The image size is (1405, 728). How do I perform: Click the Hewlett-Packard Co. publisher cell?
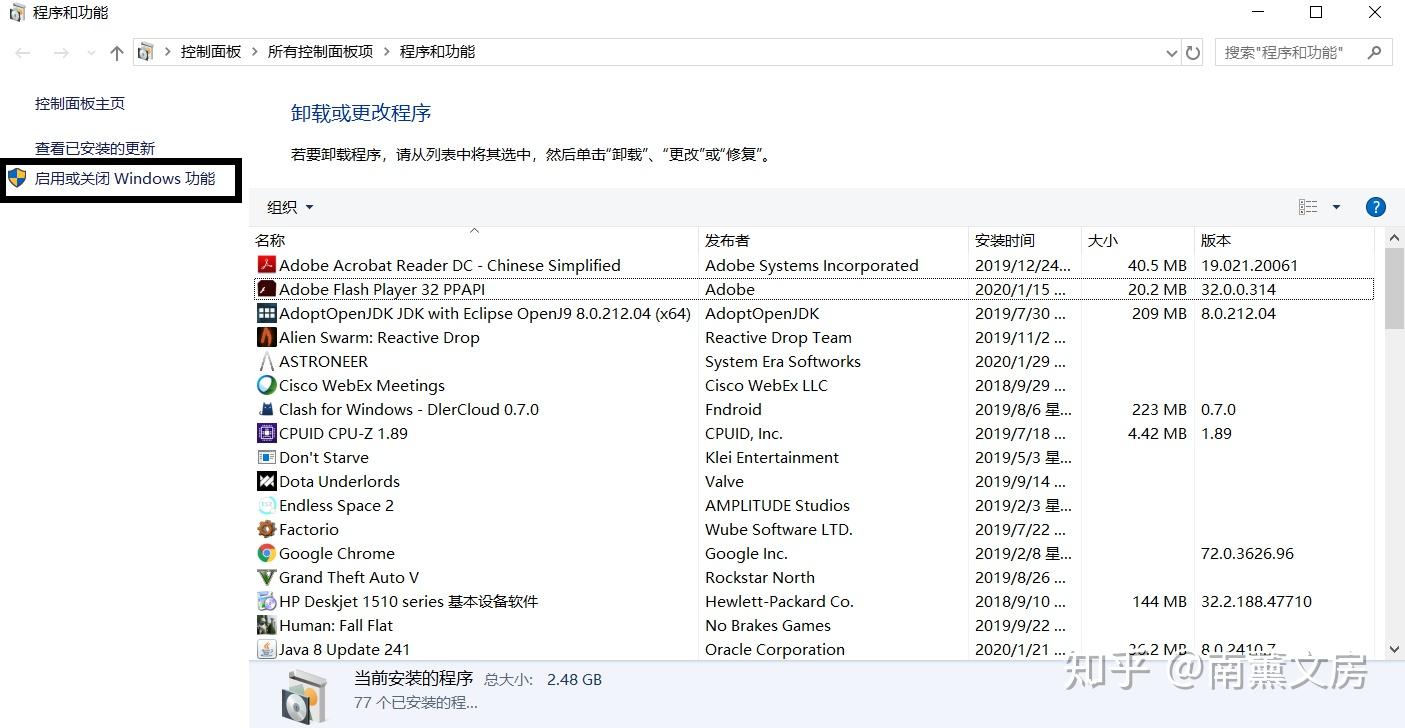click(779, 601)
